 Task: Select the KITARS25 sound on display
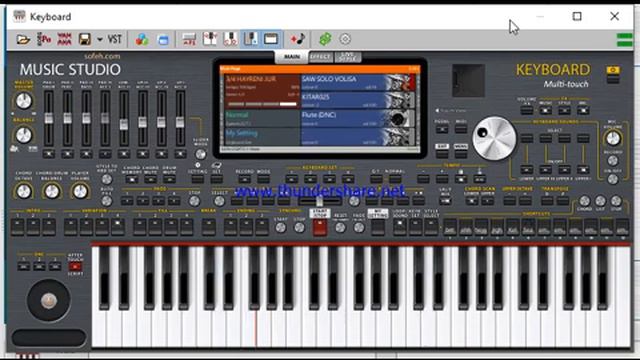coord(358,100)
